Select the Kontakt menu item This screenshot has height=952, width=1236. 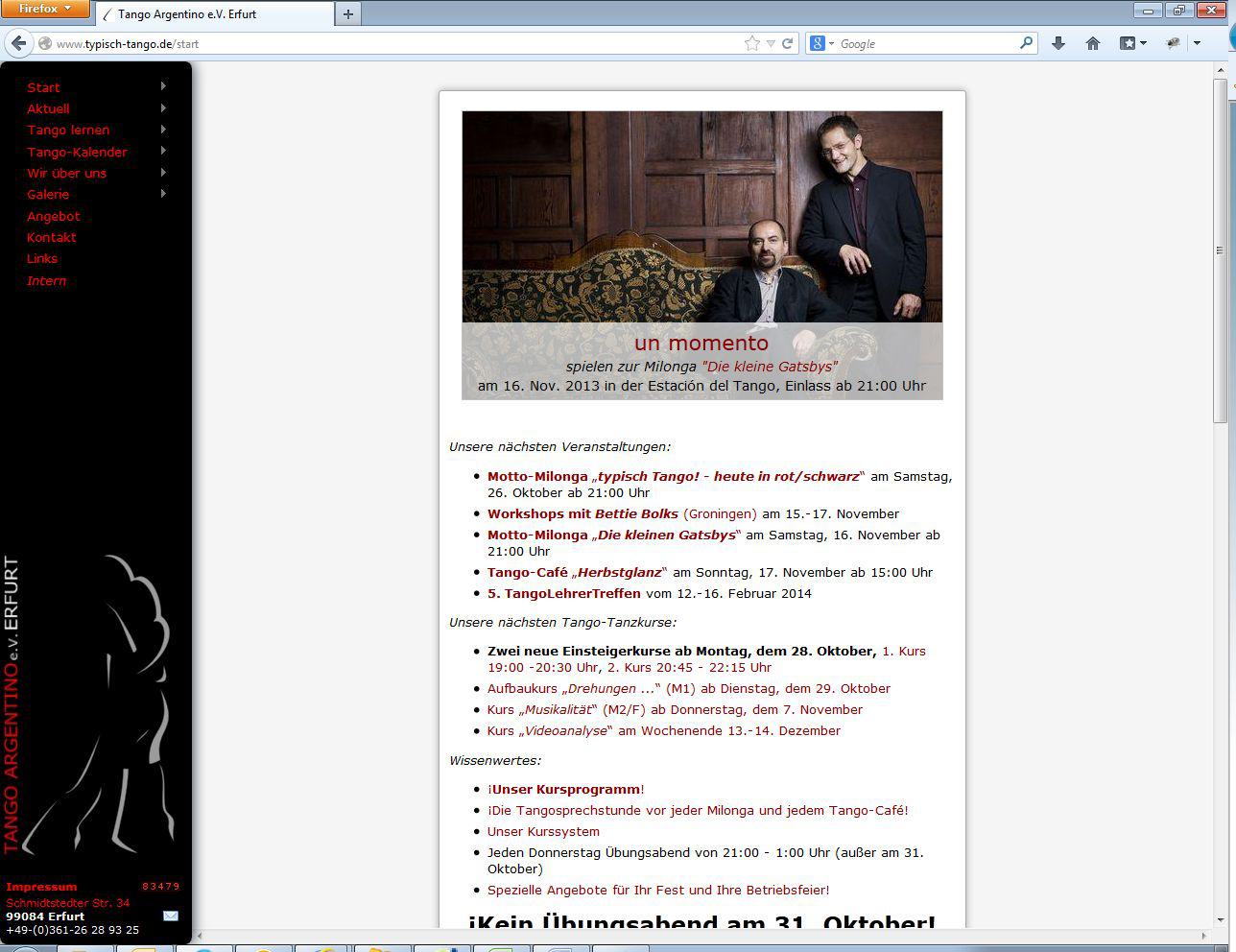pyautogui.click(x=52, y=237)
